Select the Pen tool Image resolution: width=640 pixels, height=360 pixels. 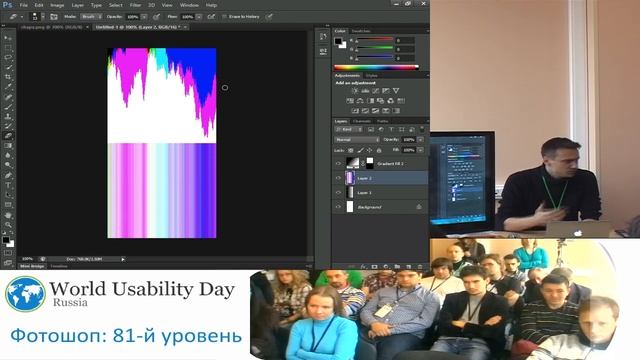(8, 175)
